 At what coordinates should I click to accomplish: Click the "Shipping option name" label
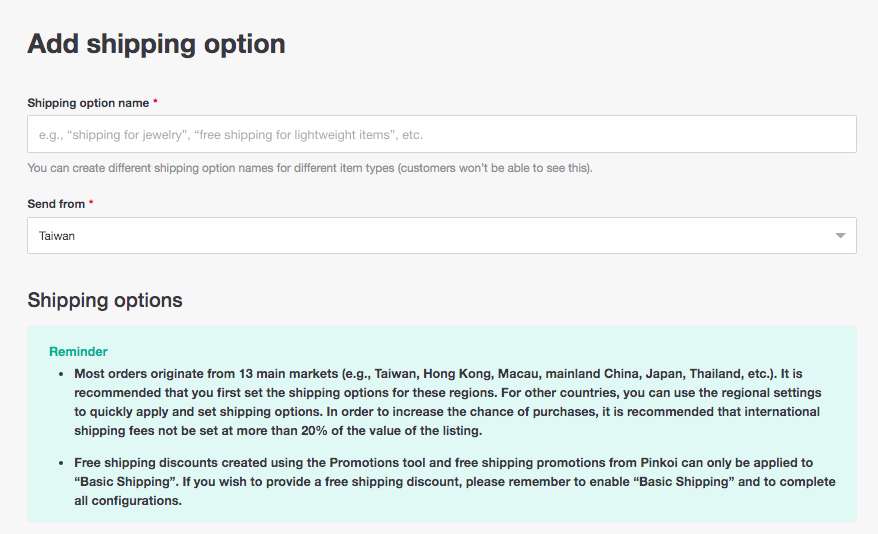pos(88,103)
